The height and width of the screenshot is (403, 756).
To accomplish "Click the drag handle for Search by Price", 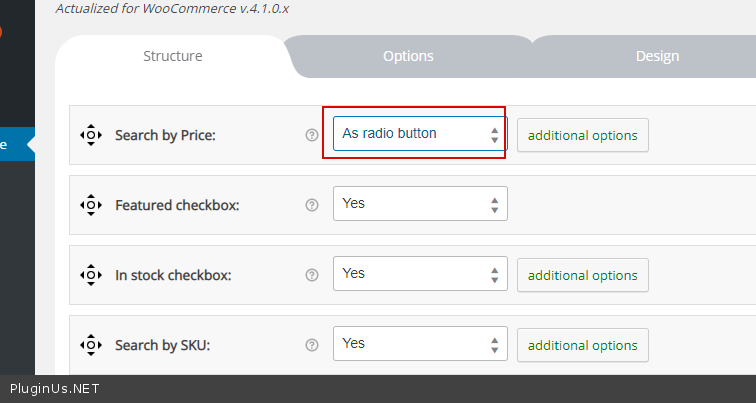I will point(91,135).
